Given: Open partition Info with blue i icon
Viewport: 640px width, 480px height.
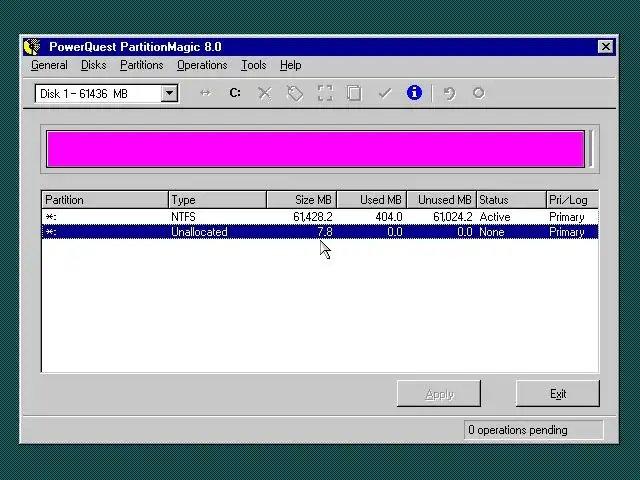Looking at the screenshot, I should tap(414, 93).
